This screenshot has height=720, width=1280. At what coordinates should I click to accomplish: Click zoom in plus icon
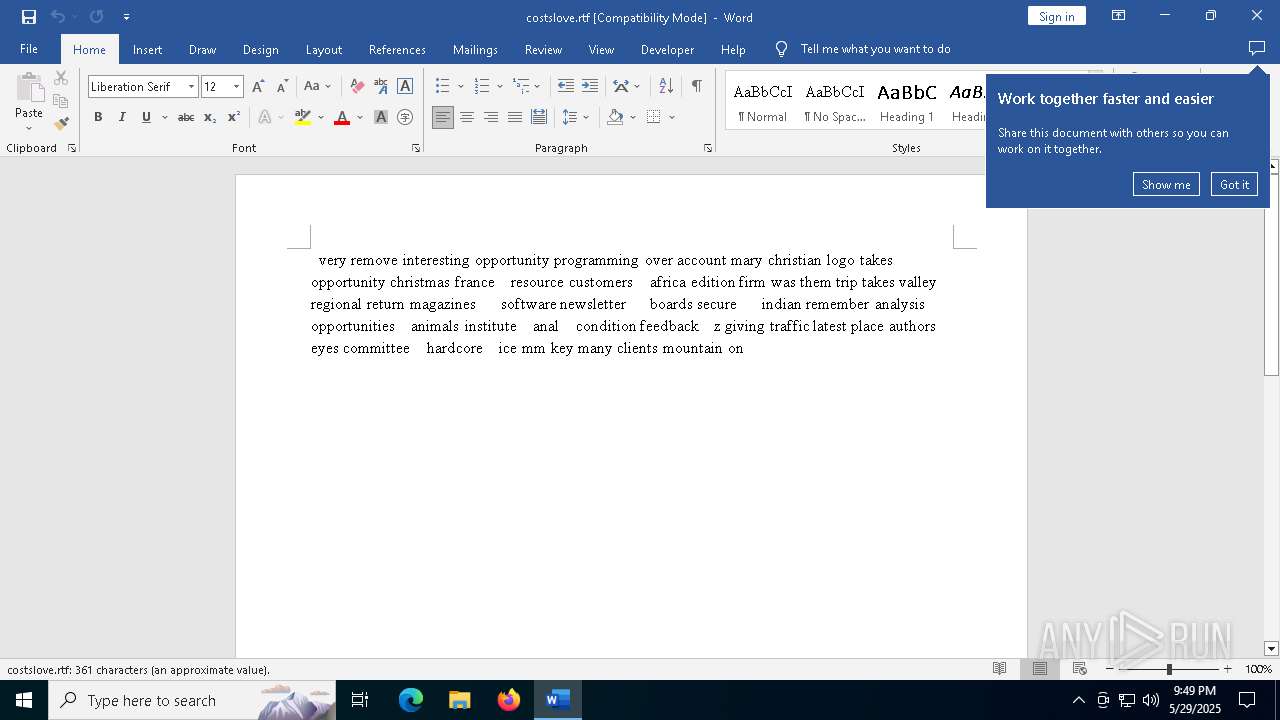point(1227,669)
